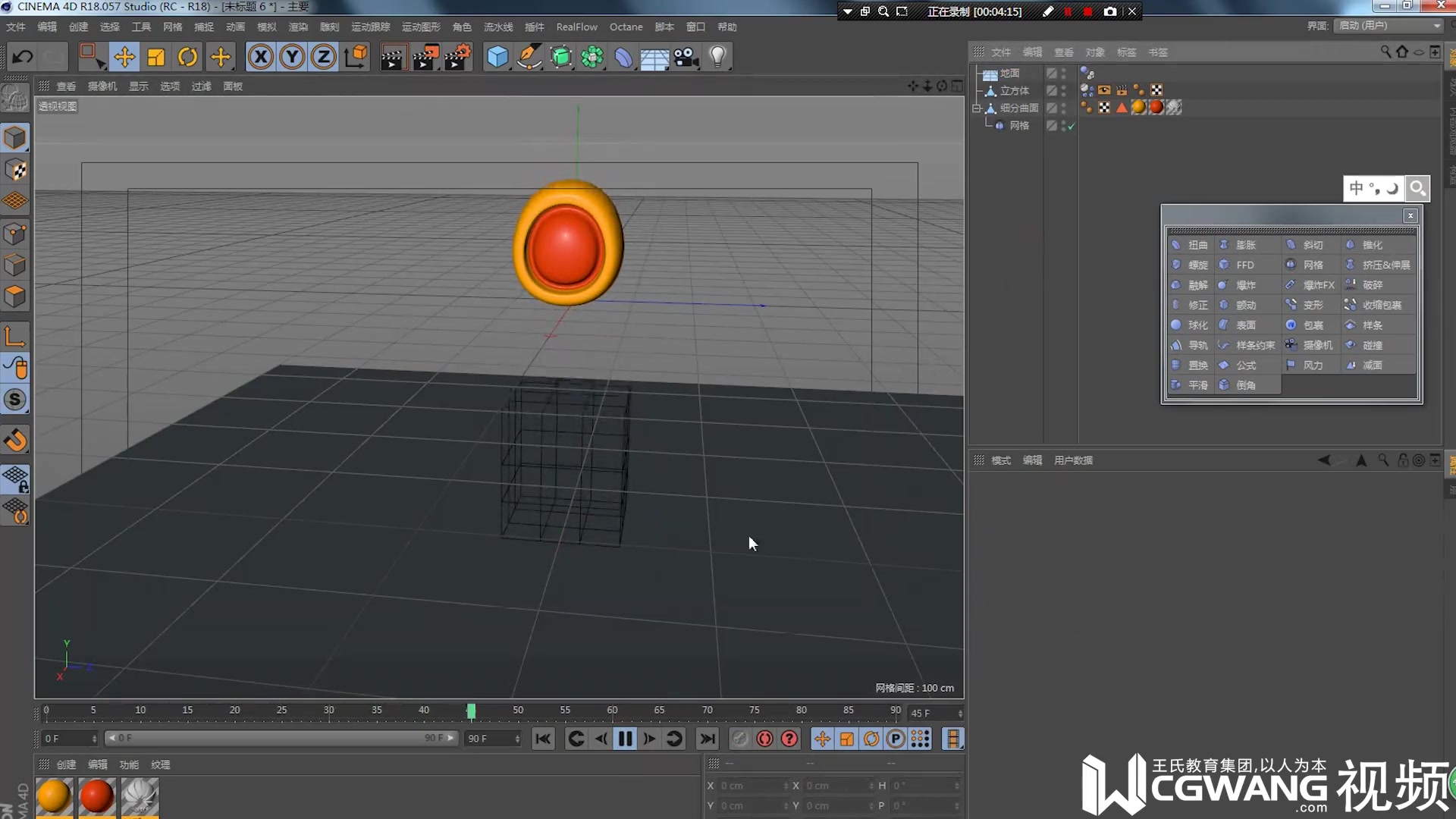Open the 运动图形 menu

(x=421, y=27)
